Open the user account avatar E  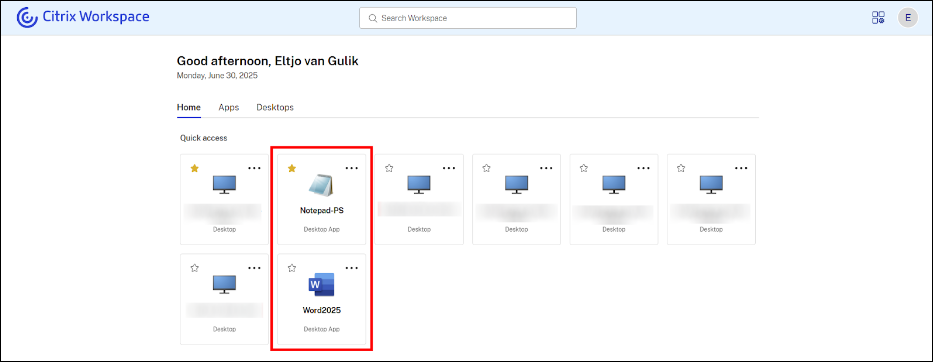pos(908,18)
